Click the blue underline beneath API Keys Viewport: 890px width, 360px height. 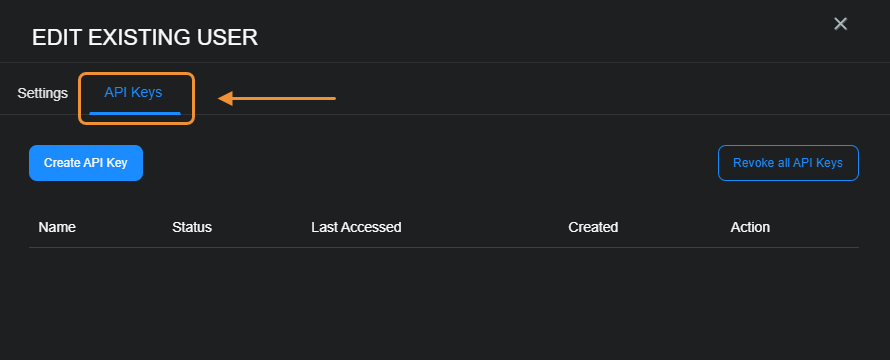(135, 113)
